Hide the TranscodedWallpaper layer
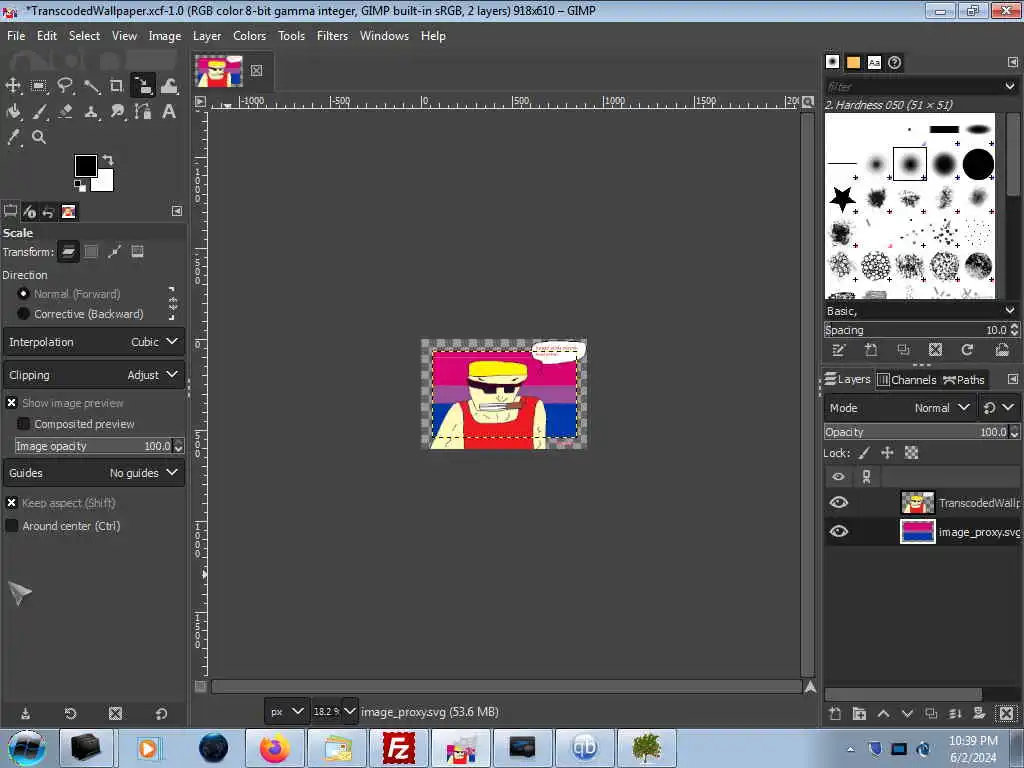 click(x=839, y=502)
